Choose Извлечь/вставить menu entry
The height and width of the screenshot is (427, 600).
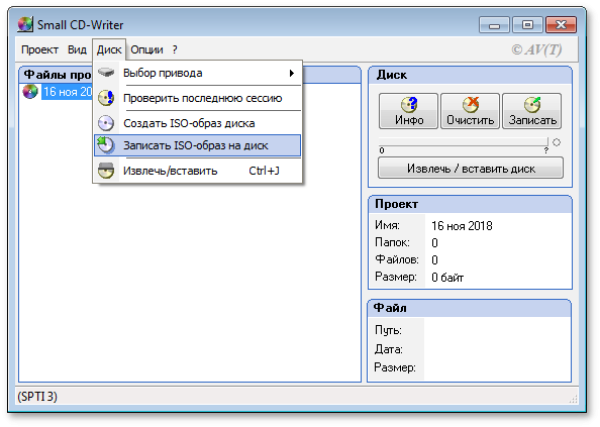click(197, 171)
